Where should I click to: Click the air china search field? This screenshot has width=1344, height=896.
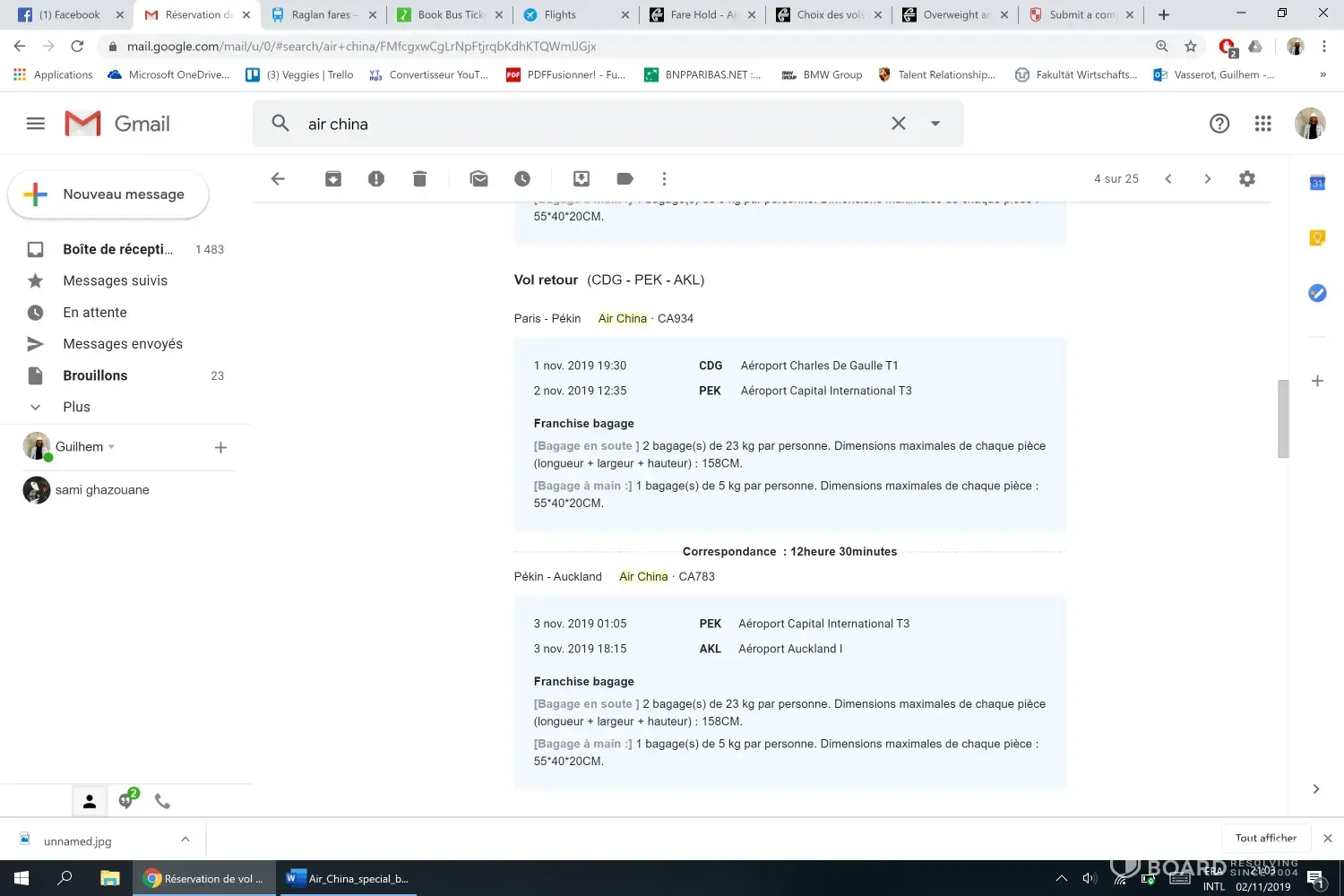click(582, 124)
